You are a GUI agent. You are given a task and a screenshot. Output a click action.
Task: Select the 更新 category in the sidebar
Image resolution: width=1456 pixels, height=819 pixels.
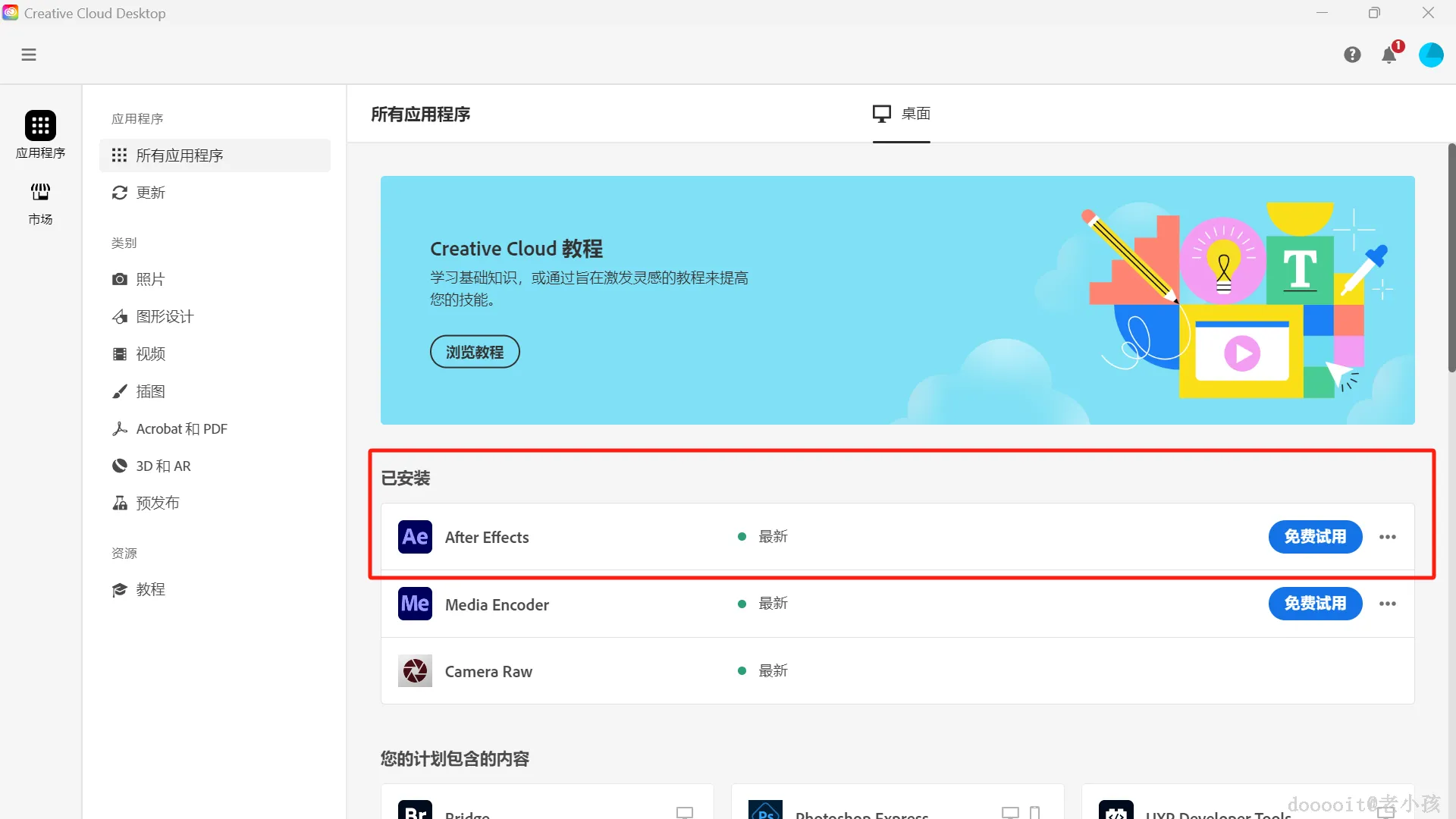(x=150, y=193)
